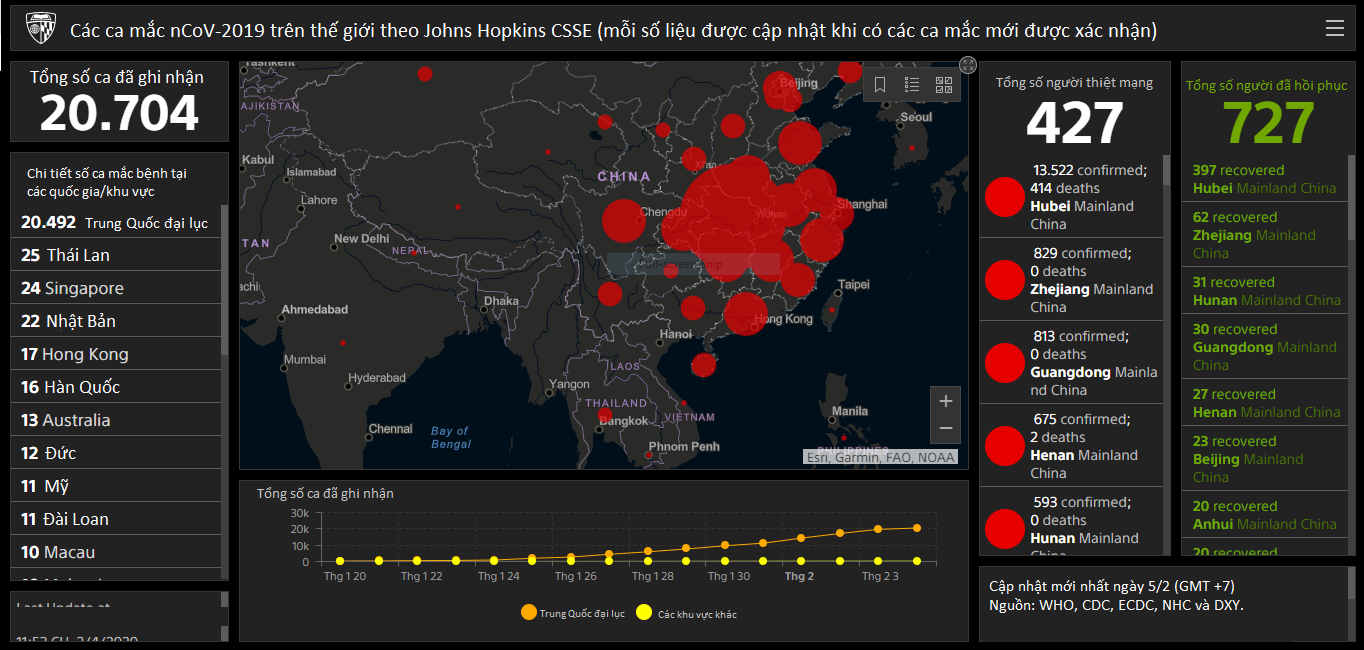
Task: Open the map legend list icon
Action: click(912, 85)
